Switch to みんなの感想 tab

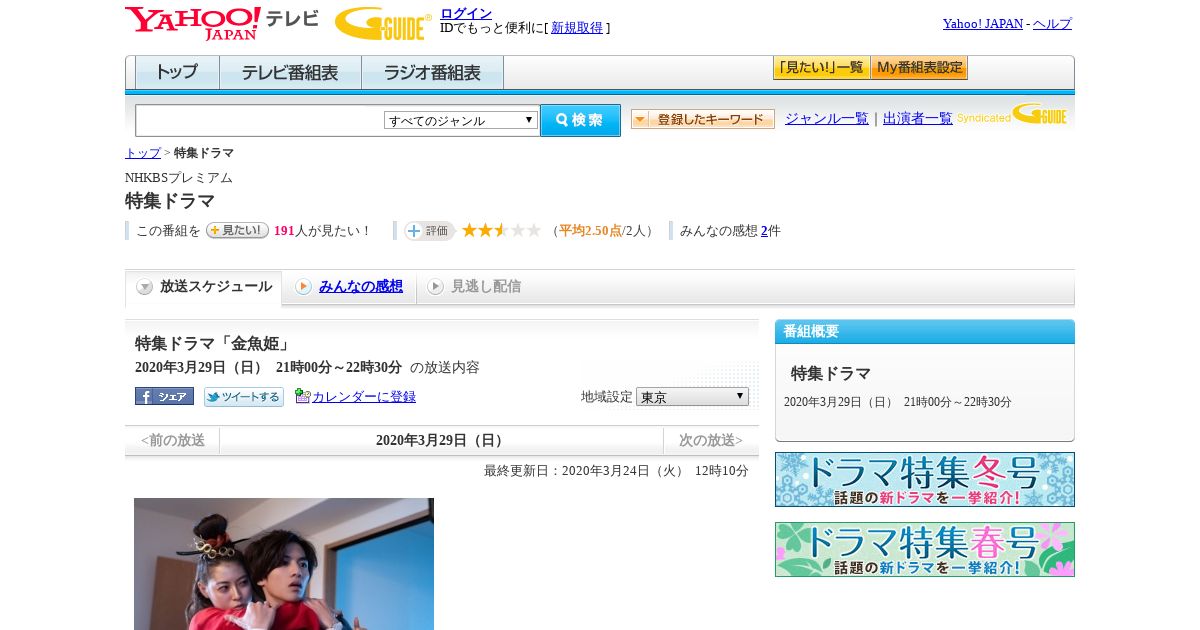click(349, 287)
